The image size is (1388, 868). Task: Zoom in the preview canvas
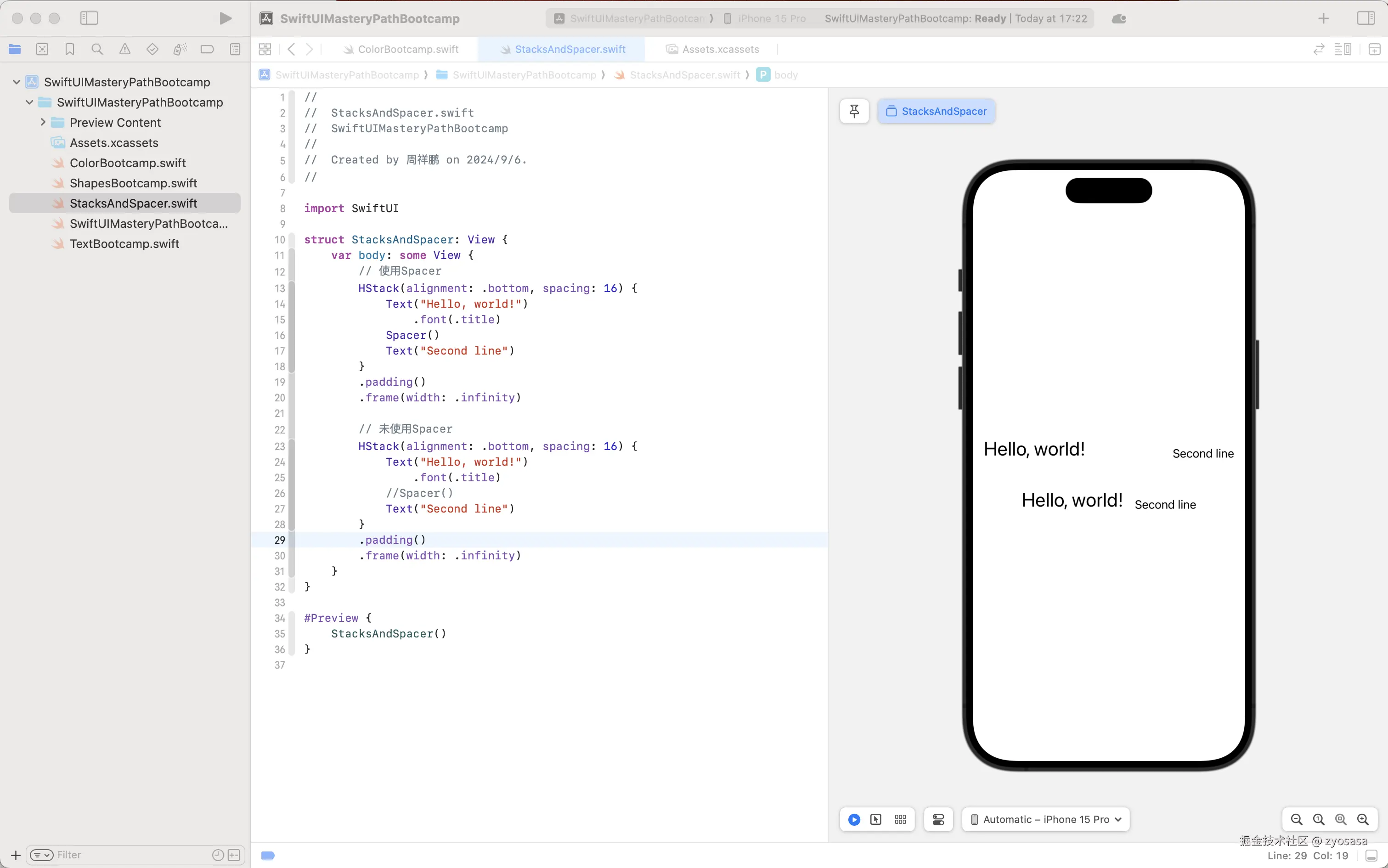point(1362,819)
